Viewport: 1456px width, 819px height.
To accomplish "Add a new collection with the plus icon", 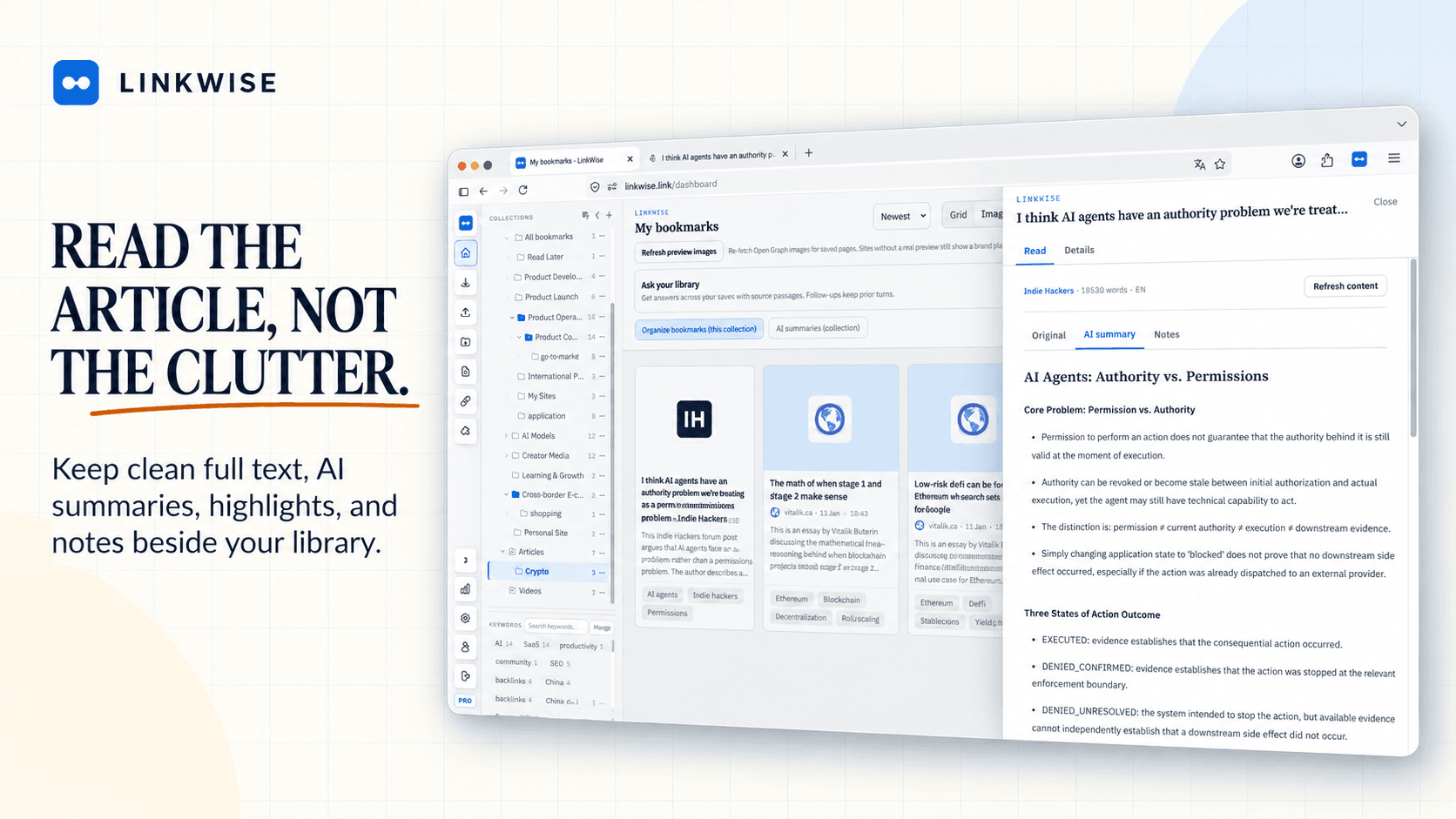I will point(609,215).
